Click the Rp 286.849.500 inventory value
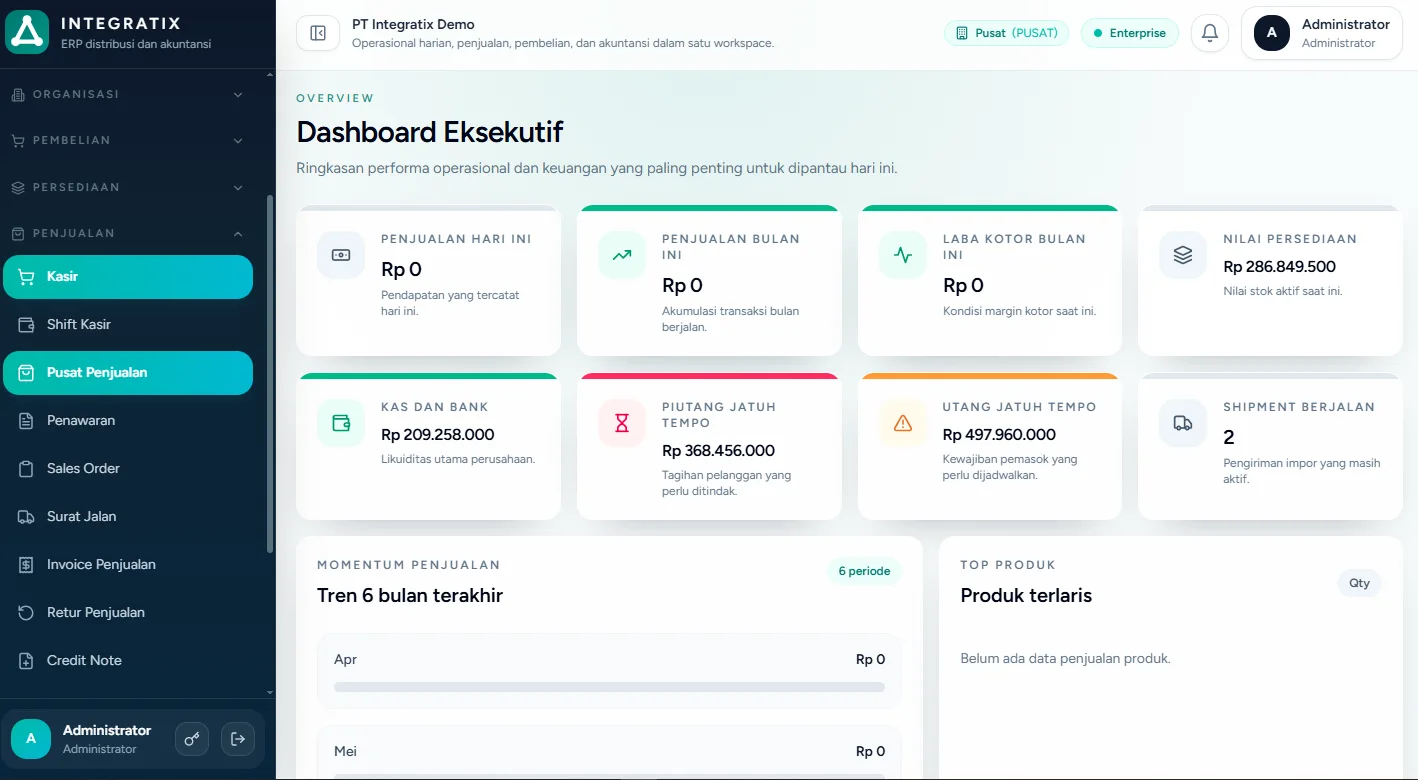The height and width of the screenshot is (780, 1418). click(1279, 267)
